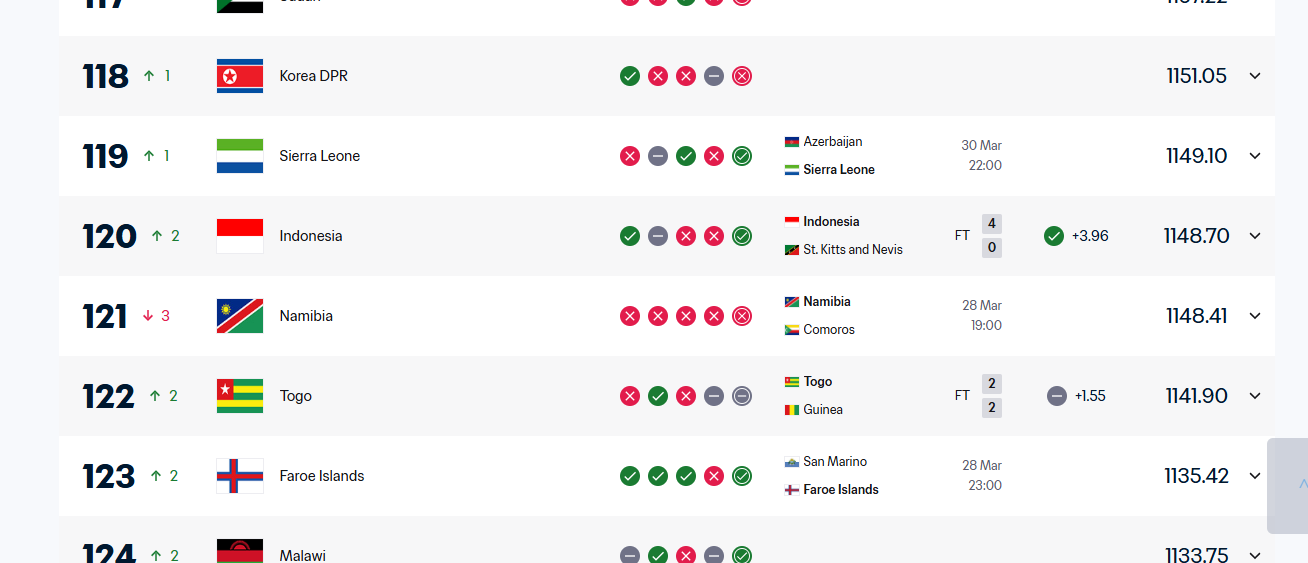The height and width of the screenshot is (563, 1308).
Task: Click Indonesia's 4-0 full-time score
Action: [x=991, y=236]
